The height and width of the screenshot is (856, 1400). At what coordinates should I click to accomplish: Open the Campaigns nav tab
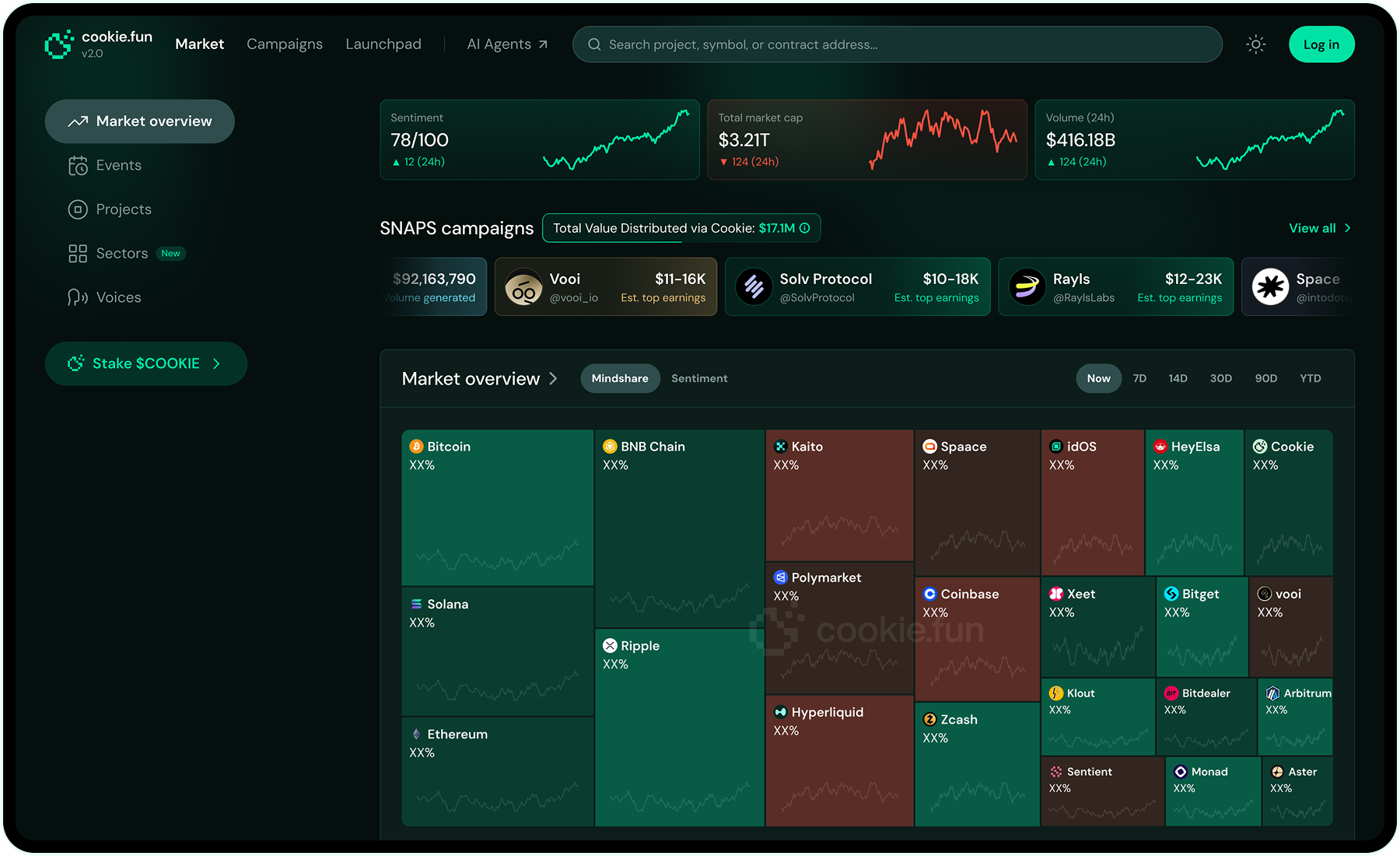pyautogui.click(x=284, y=44)
